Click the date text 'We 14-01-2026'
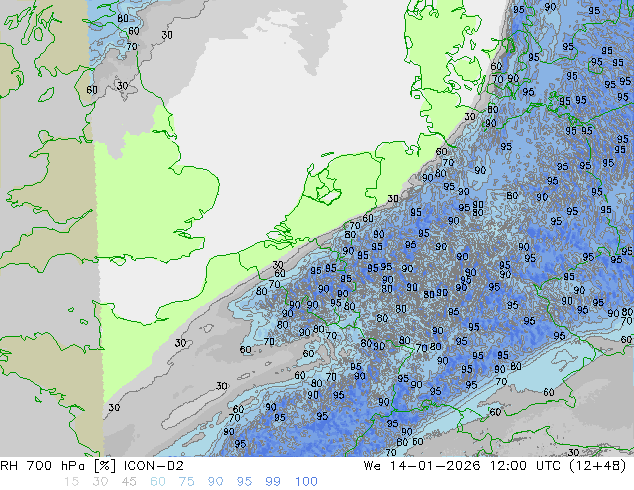 422,466
